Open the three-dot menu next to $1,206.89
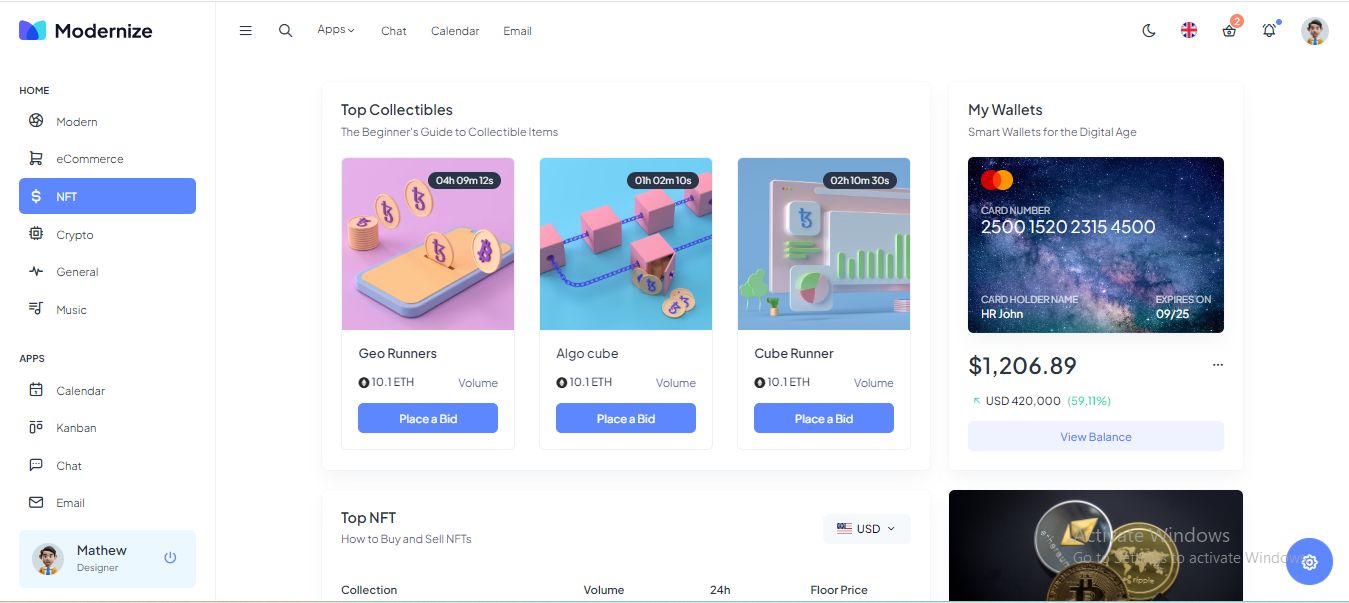Screen dimensions: 1349x603 (1217, 365)
